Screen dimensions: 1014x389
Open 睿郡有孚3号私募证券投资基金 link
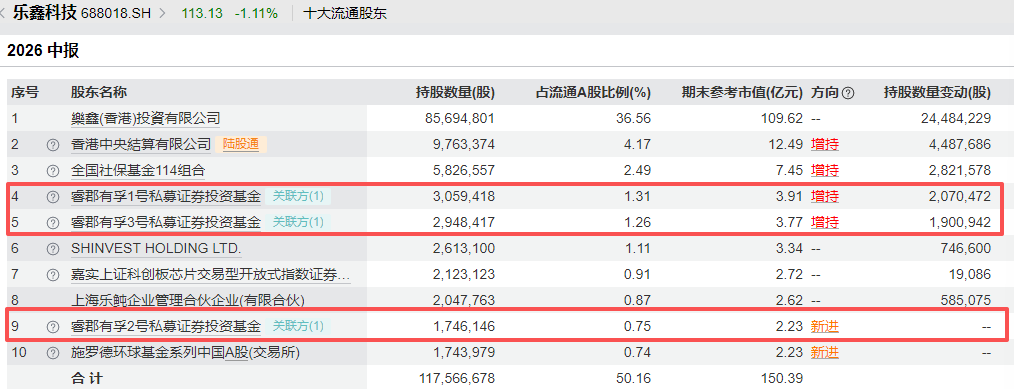click(x=166, y=222)
